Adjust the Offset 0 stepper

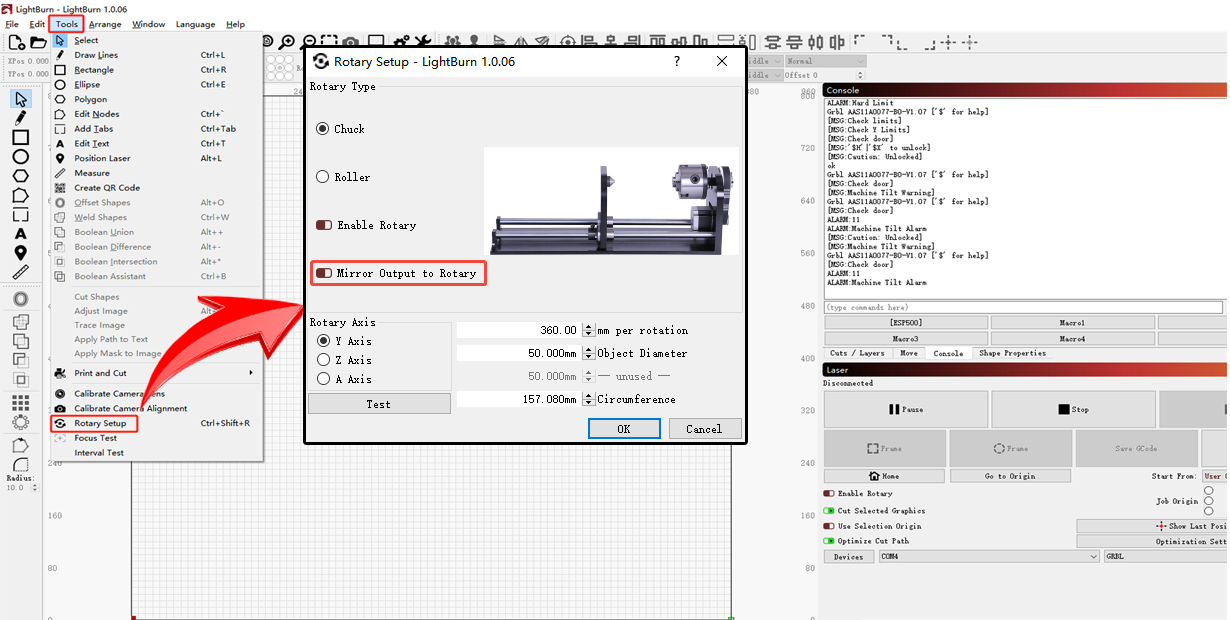(862, 75)
